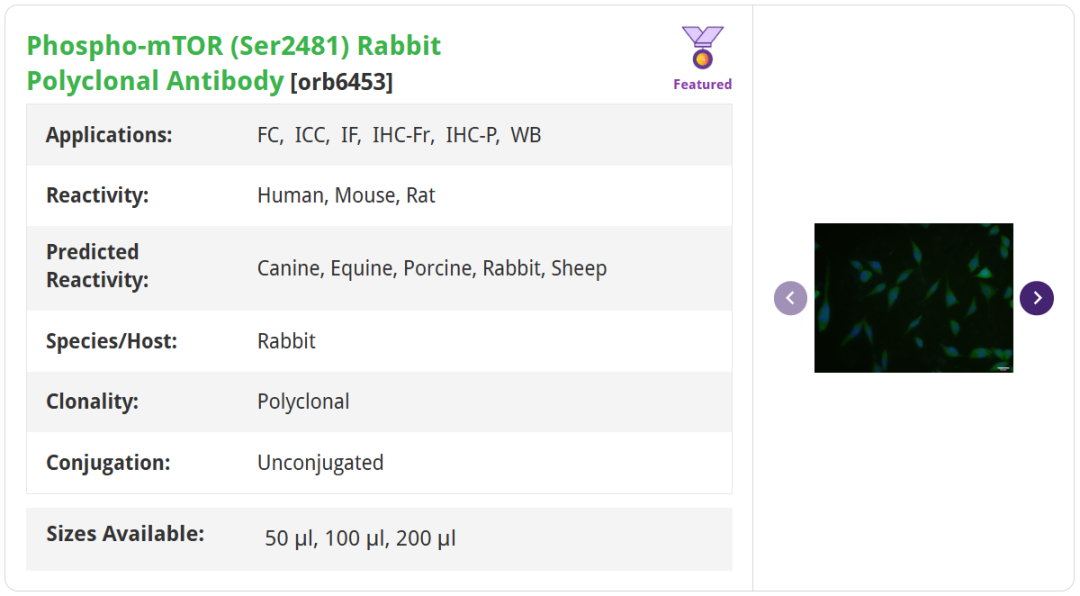Screen dimensions: 1080x596
Task: Go to the previous product image
Action: pyautogui.click(x=790, y=298)
